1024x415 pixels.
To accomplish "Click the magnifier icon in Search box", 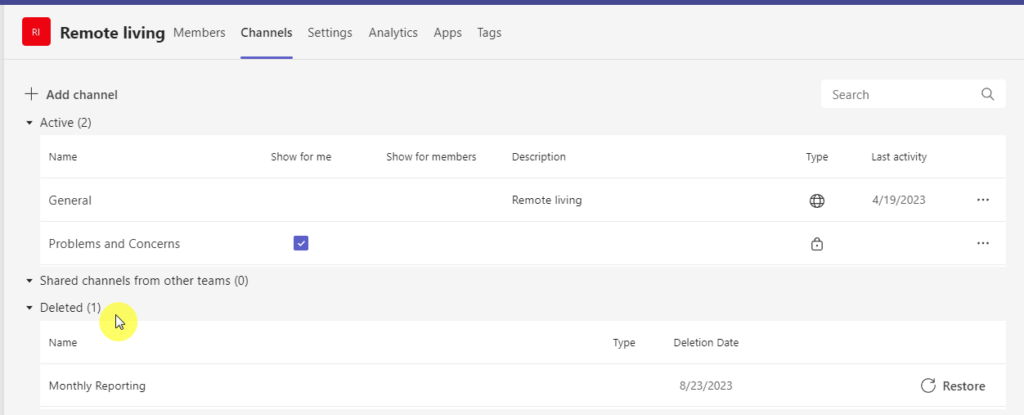I will click(x=987, y=94).
